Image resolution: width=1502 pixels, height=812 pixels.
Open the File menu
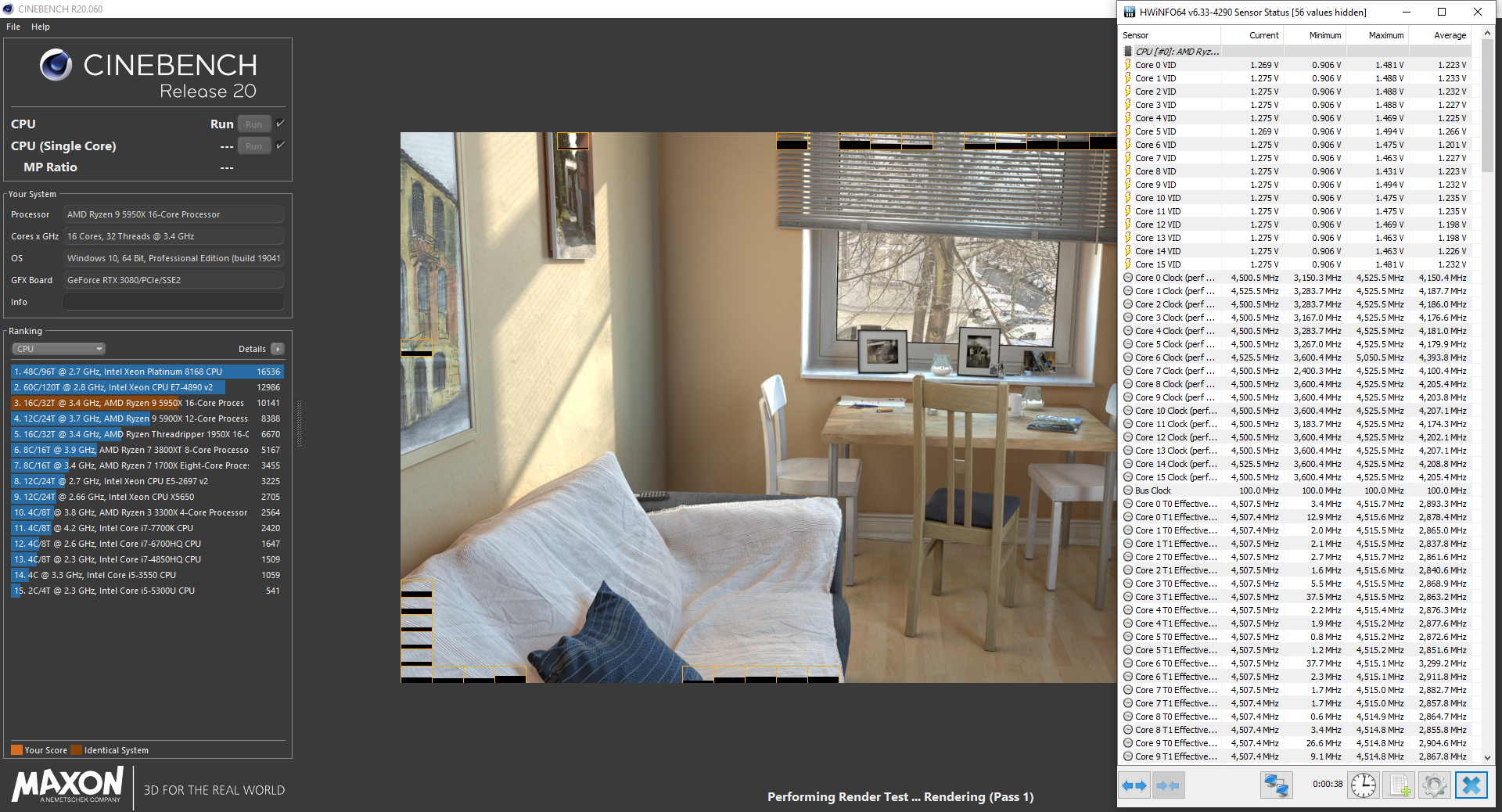13,27
